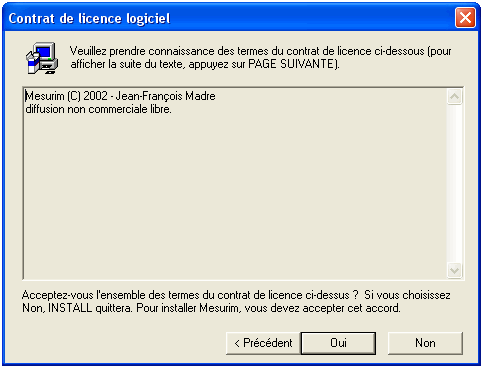Click the year 2002 in the license text
This screenshot has width=481, height=366.
click(95, 96)
